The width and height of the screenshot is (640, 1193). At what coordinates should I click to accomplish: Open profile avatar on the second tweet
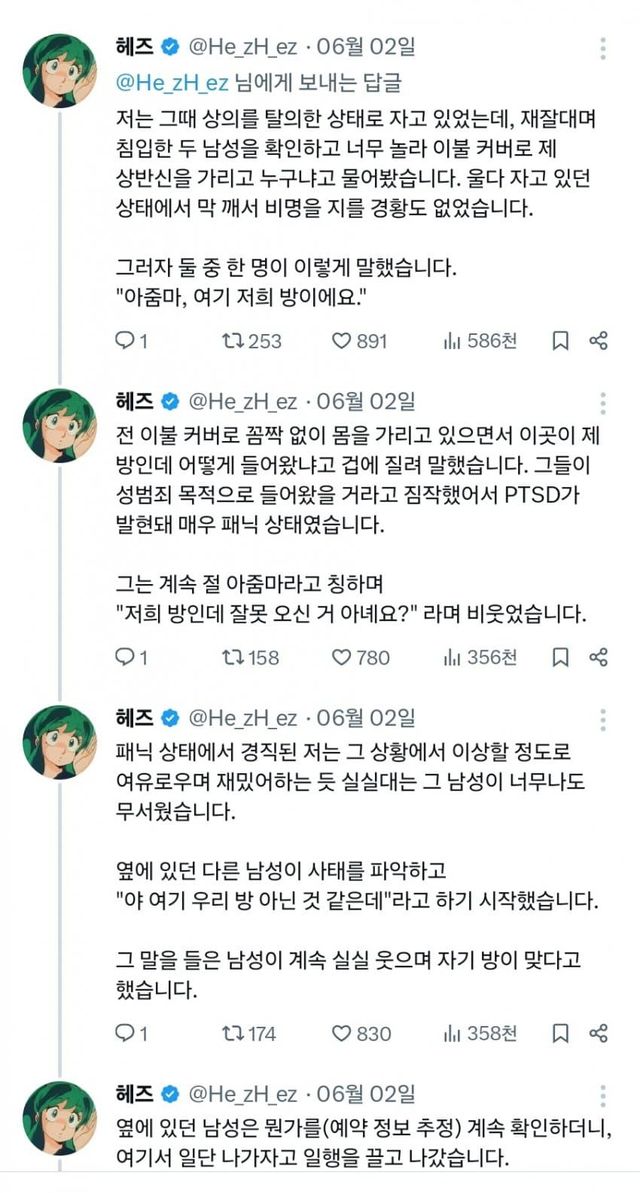pyautogui.click(x=58, y=423)
